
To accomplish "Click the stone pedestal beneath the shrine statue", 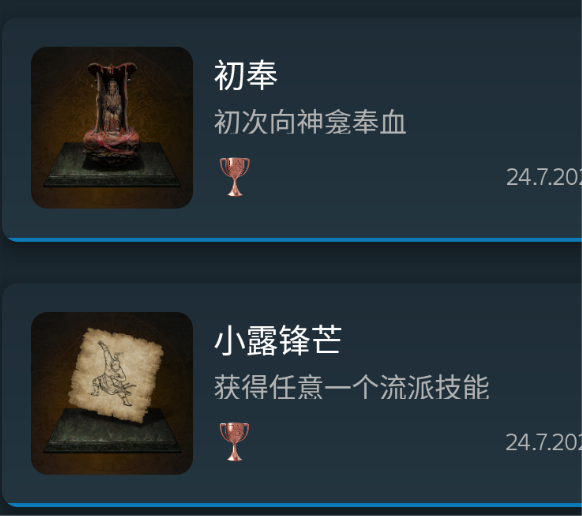I will 112,165.
